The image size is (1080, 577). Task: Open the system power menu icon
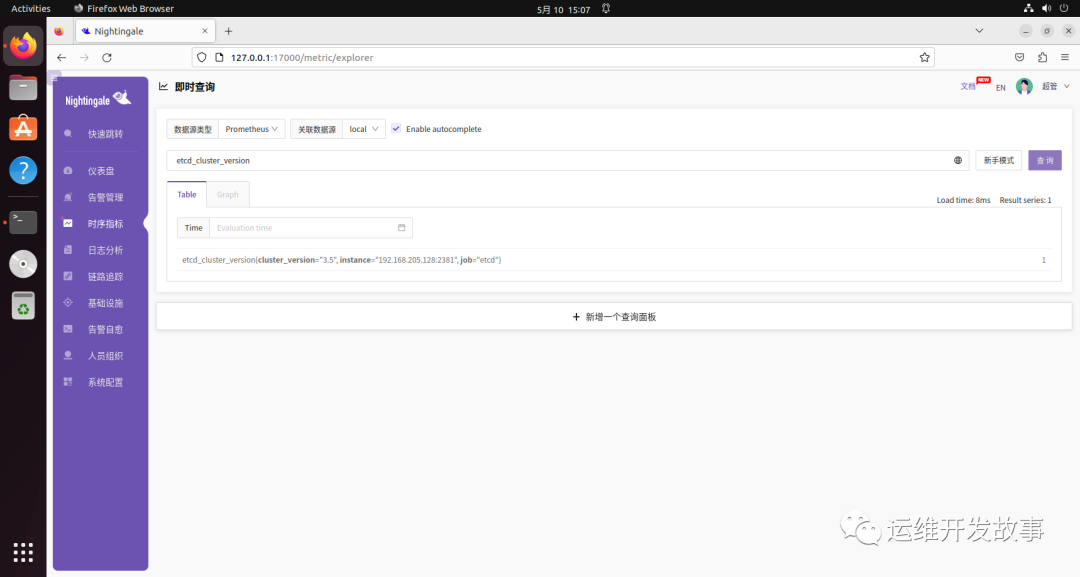[1064, 8]
